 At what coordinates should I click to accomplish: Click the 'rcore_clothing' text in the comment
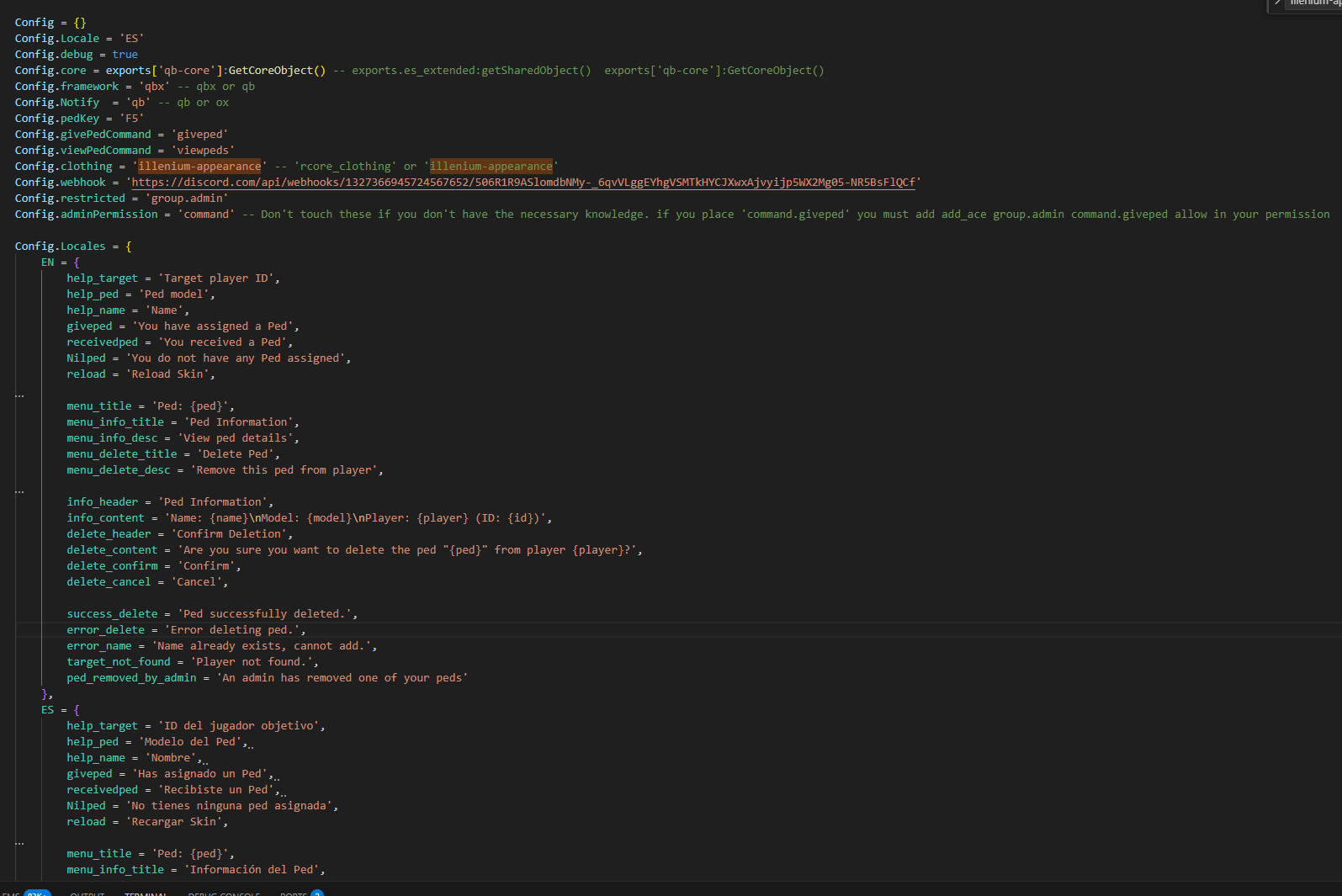point(345,167)
